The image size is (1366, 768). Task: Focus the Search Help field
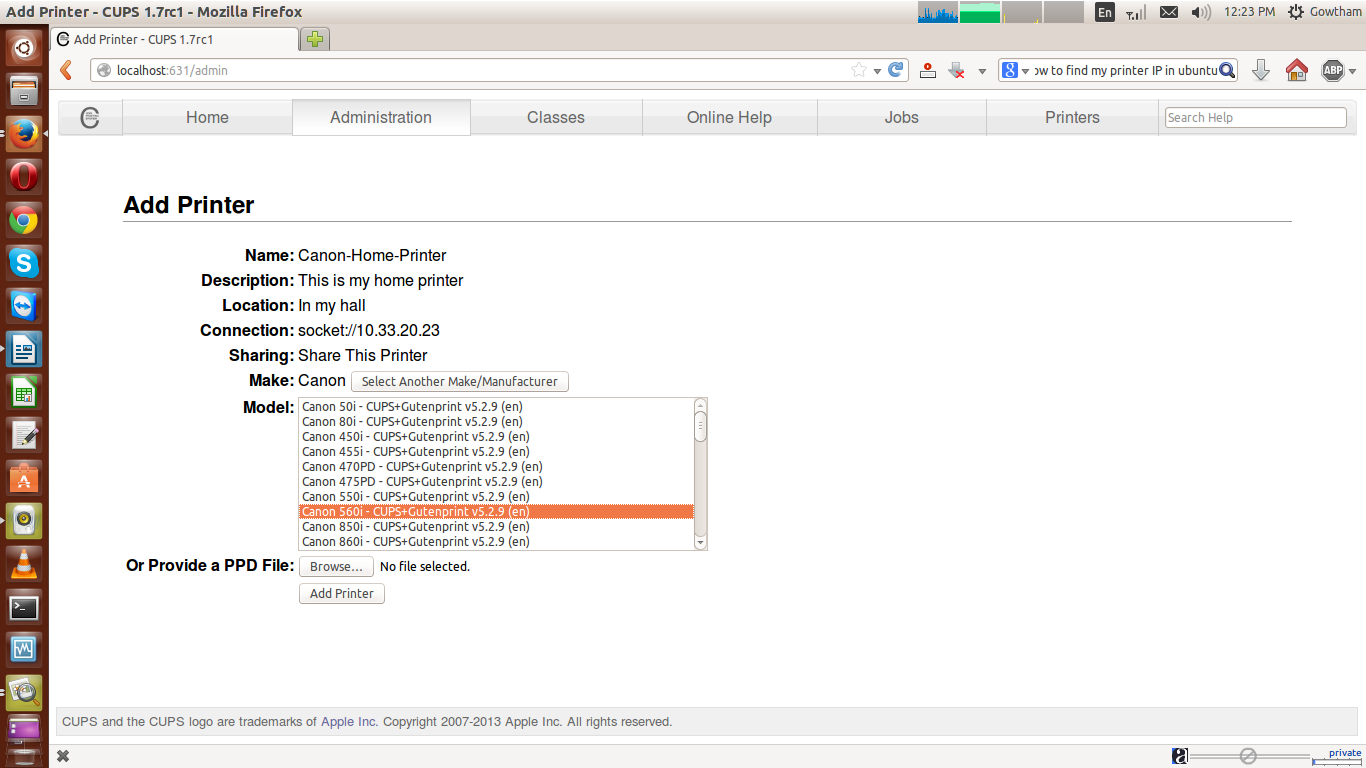click(1256, 117)
